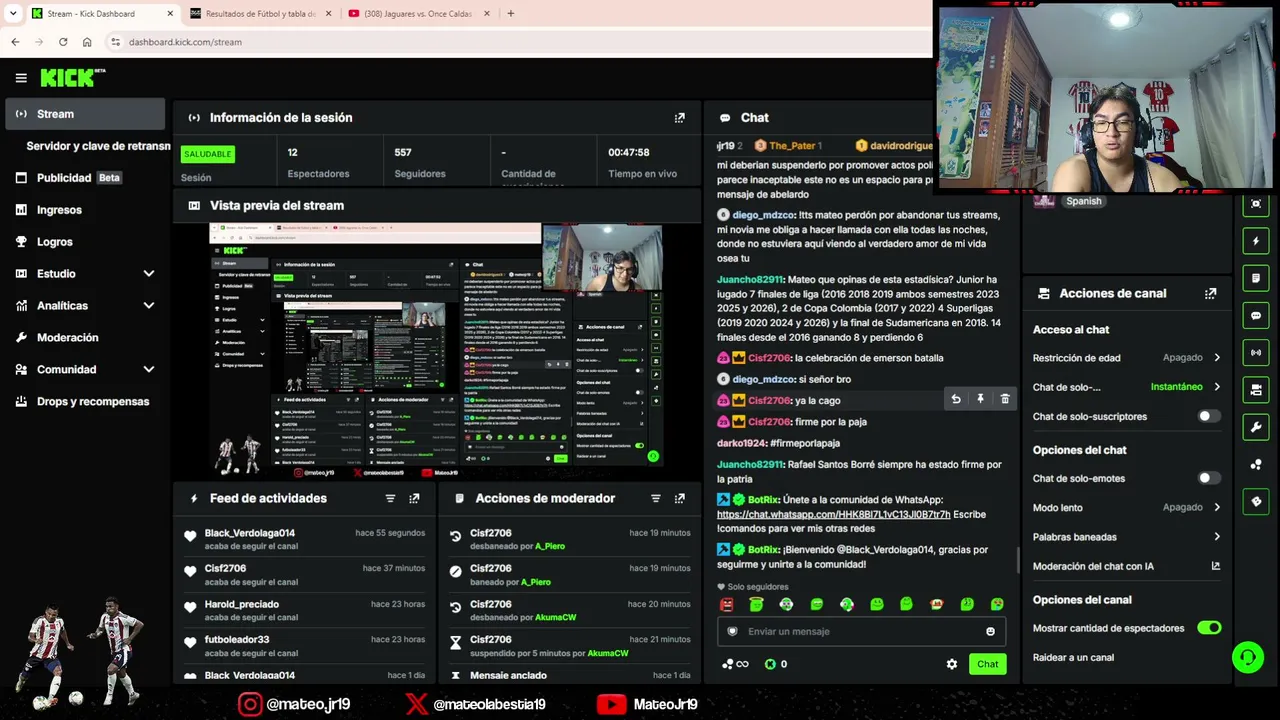Open the WhatsApp community link in chat
This screenshot has width=1280, height=720.
[834, 515]
